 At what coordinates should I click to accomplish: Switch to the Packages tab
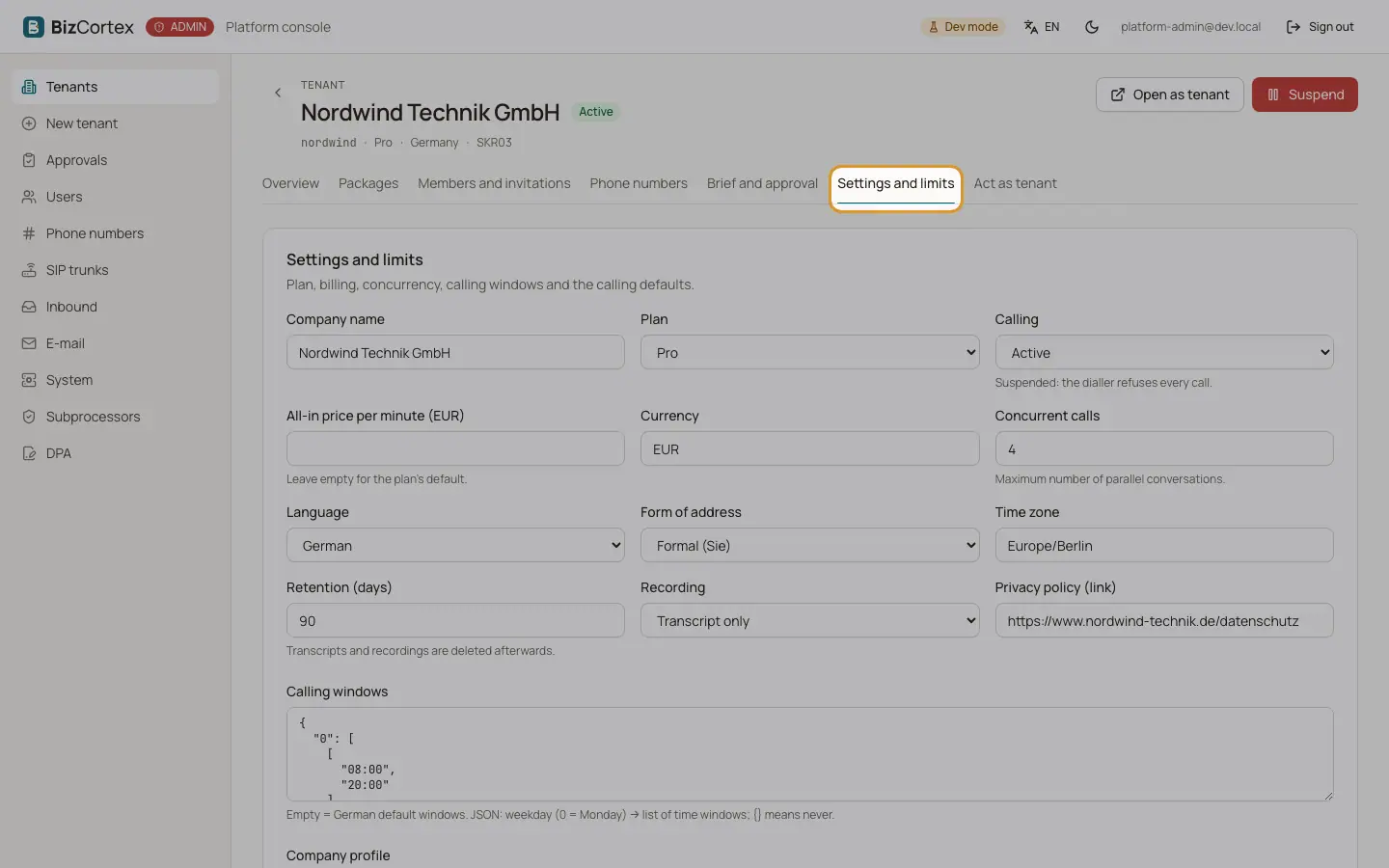coord(368,183)
